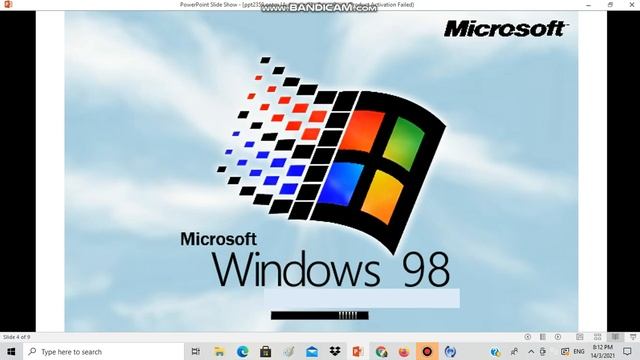This screenshot has height=360, width=640.
Task: Open Google Chrome from the taskbar
Action: 381,351
